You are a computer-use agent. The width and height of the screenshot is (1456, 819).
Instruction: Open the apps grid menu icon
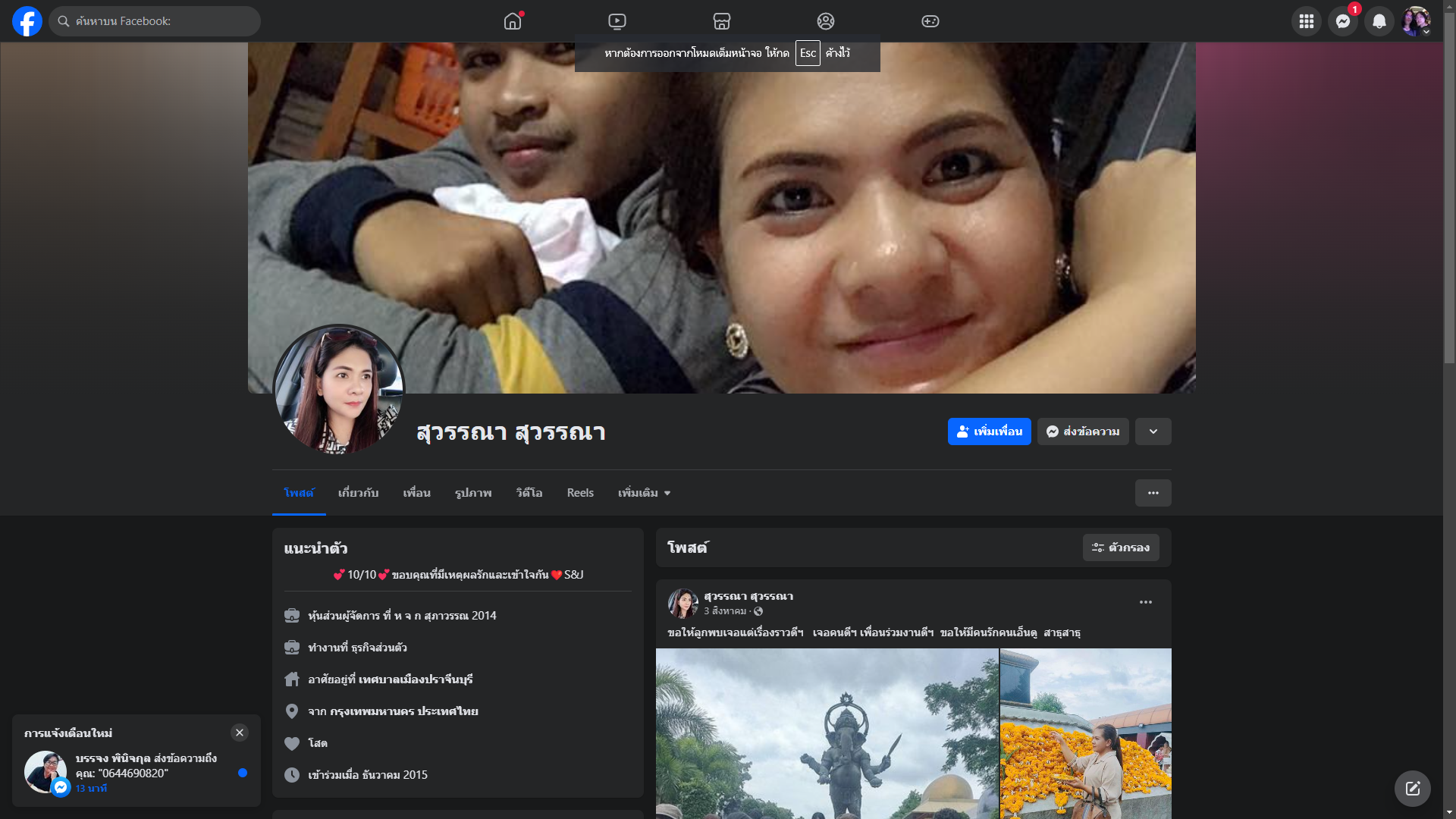pos(1307,21)
